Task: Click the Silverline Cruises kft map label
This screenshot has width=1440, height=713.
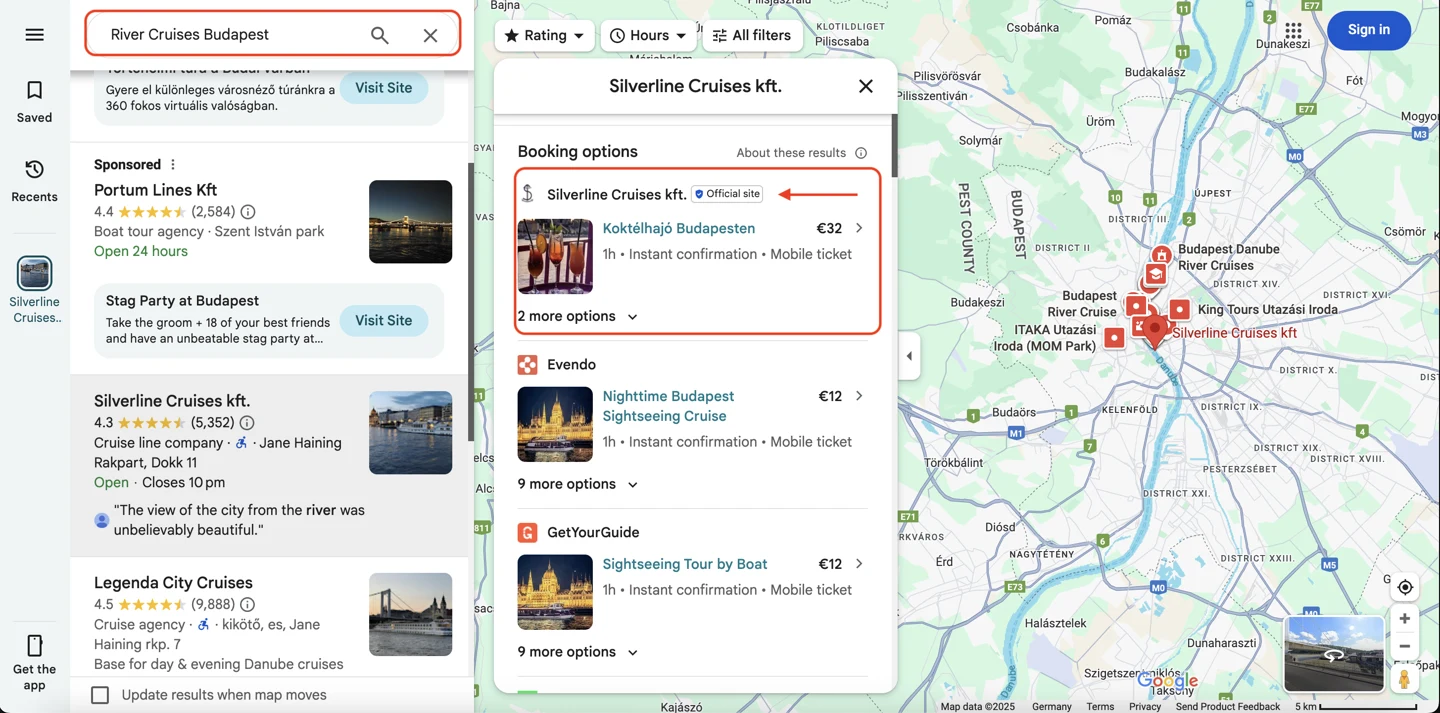Action: tap(1234, 333)
